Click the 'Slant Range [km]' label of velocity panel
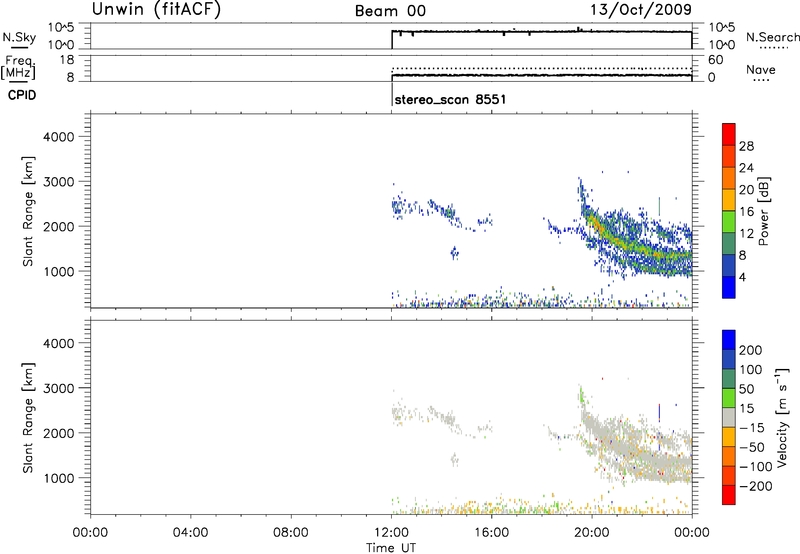Viewport: 800px width, 554px height. (x=28, y=418)
